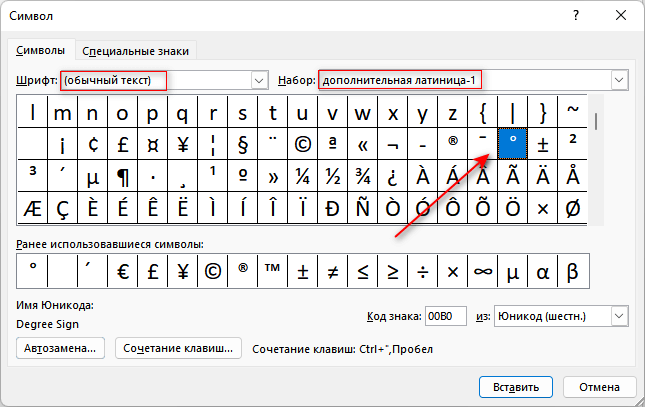Select the Greek beta β recent symbol
Viewport: 645px width, 407px height.
point(573,269)
